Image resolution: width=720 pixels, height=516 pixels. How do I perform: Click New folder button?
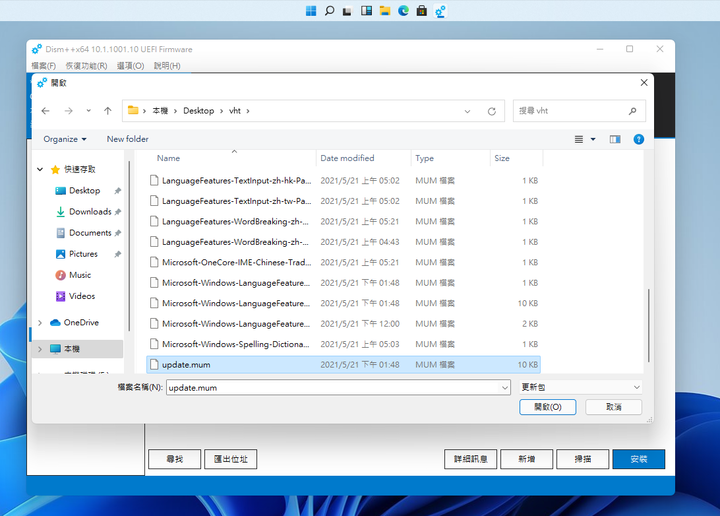tap(128, 139)
